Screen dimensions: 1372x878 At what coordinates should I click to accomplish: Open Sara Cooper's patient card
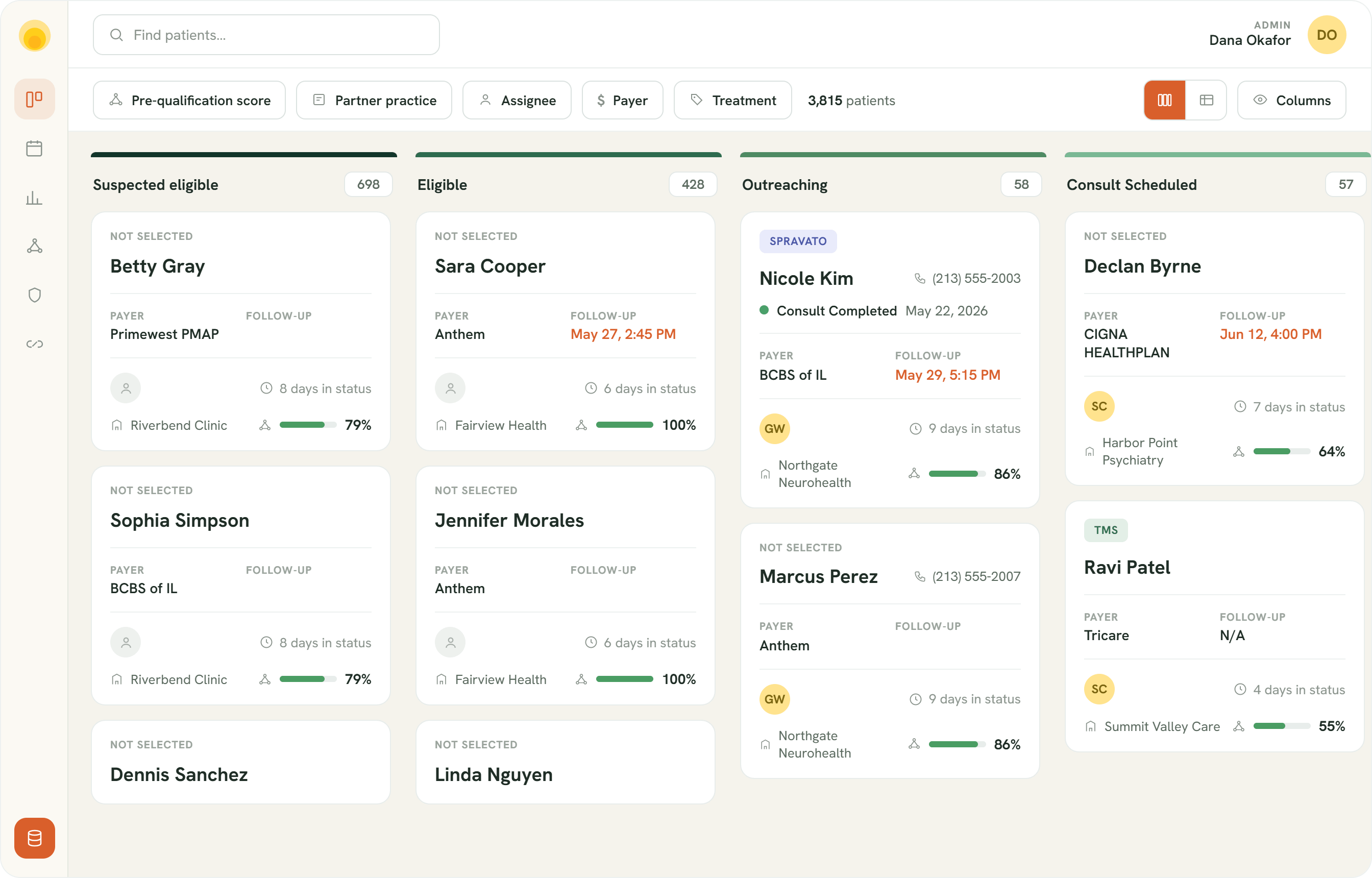tap(565, 331)
